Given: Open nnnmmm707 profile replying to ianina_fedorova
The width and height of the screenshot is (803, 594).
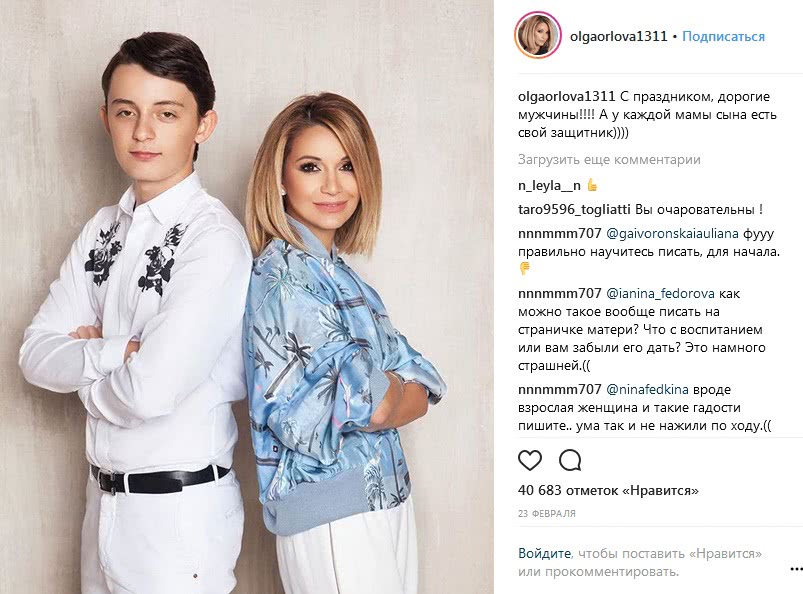Looking at the screenshot, I should 560,293.
